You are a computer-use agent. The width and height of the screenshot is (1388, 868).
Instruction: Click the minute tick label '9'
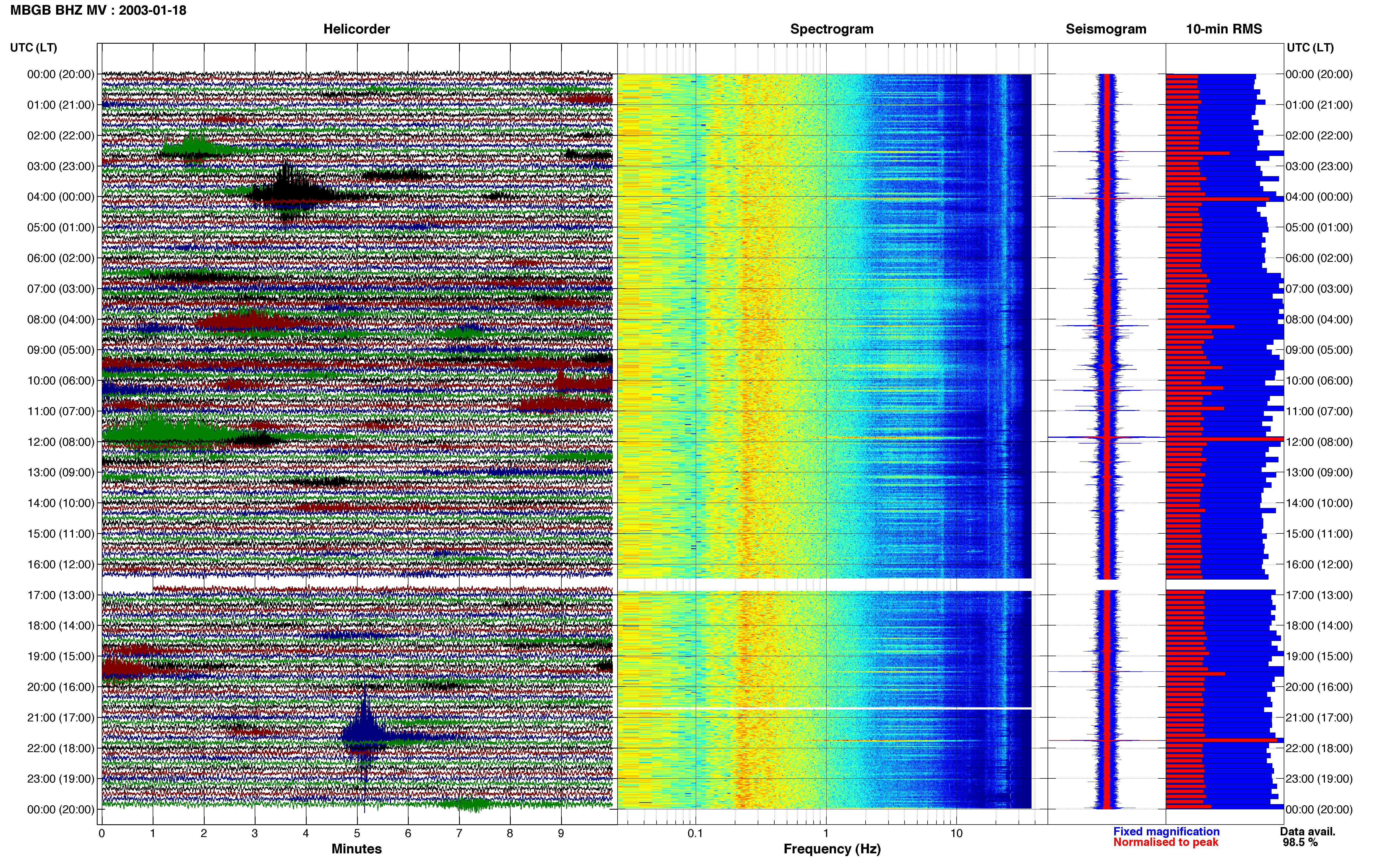(x=561, y=833)
